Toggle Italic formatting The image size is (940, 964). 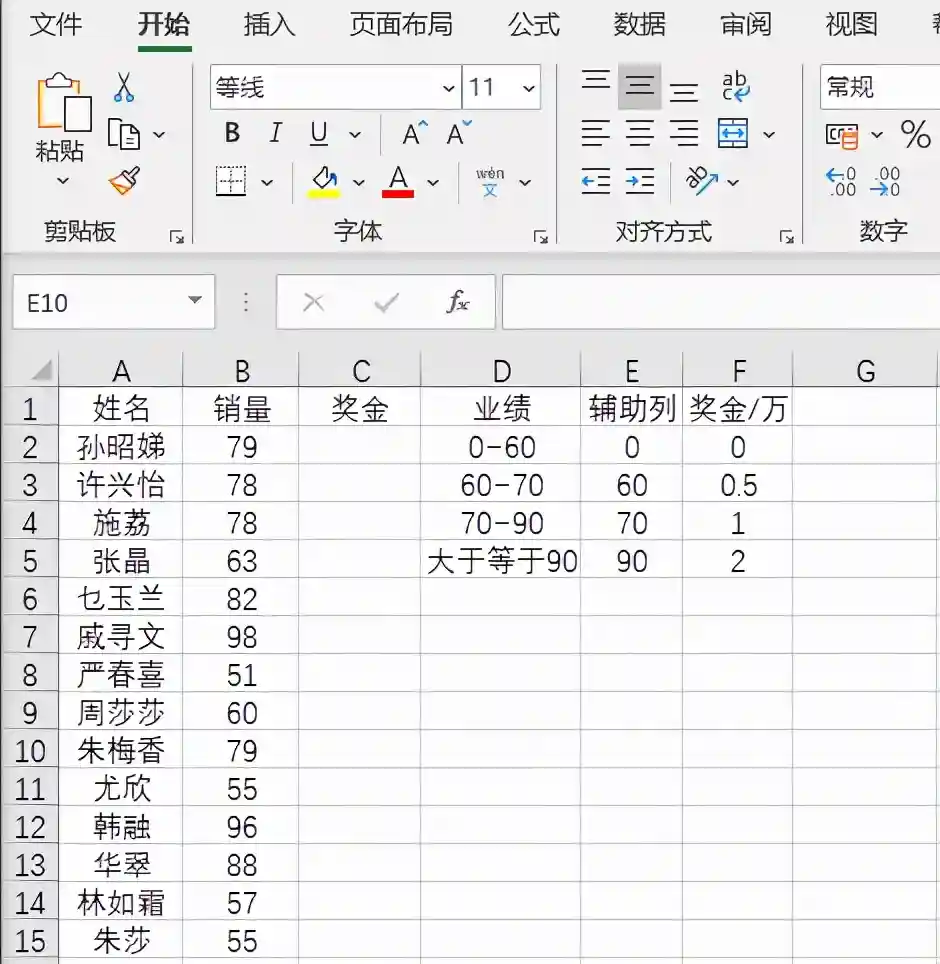[x=275, y=134]
